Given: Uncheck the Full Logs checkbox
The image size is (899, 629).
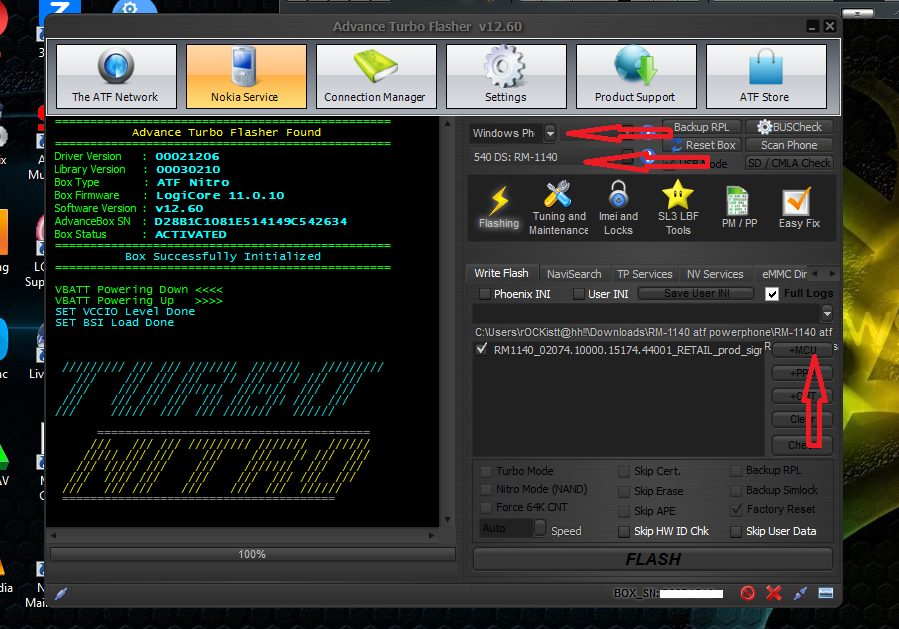Looking at the screenshot, I should coord(772,294).
